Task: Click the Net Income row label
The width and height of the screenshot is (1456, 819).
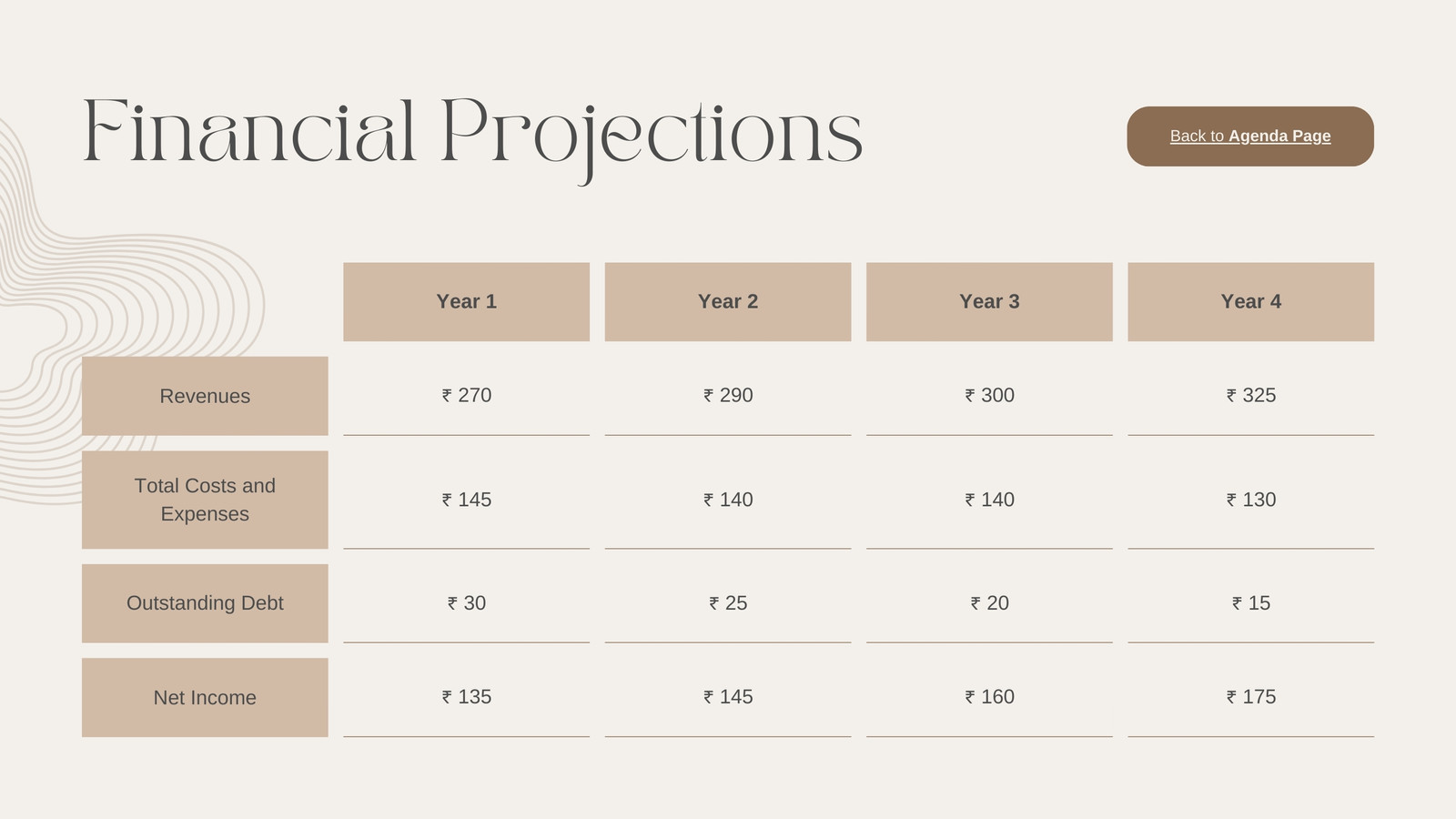Action: coord(205,698)
